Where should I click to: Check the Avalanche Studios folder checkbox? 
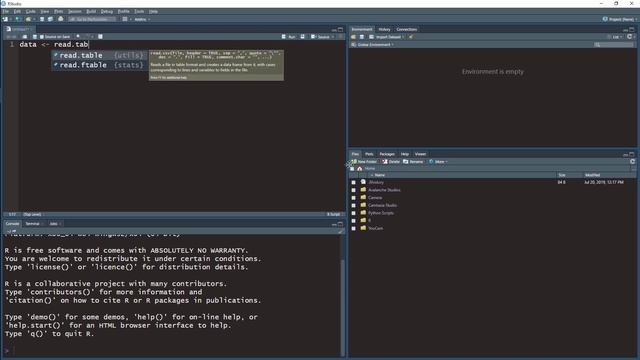tap(353, 190)
